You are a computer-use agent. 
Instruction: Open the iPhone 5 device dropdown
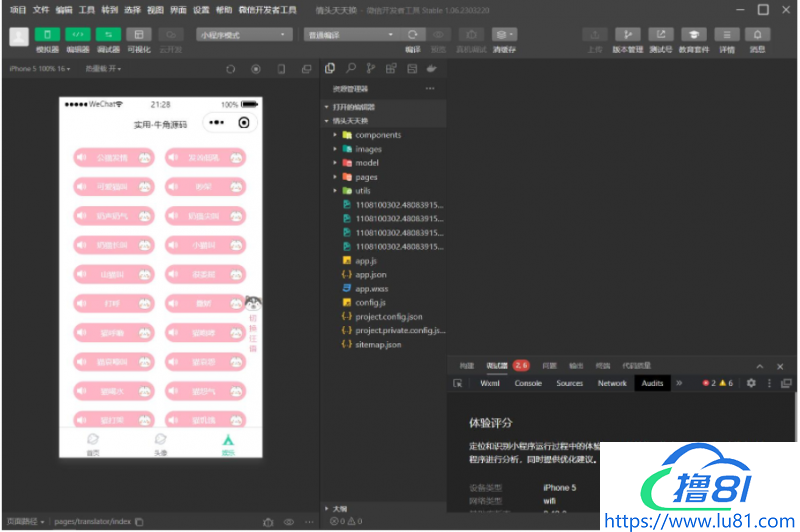[x=40, y=69]
